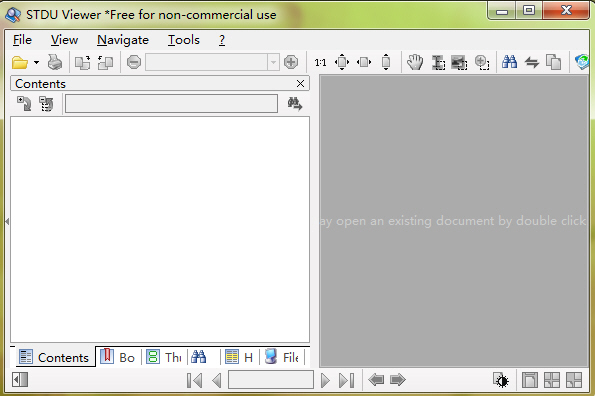Expand all contents tree items icon
This screenshot has width=595, height=396.
point(24,104)
